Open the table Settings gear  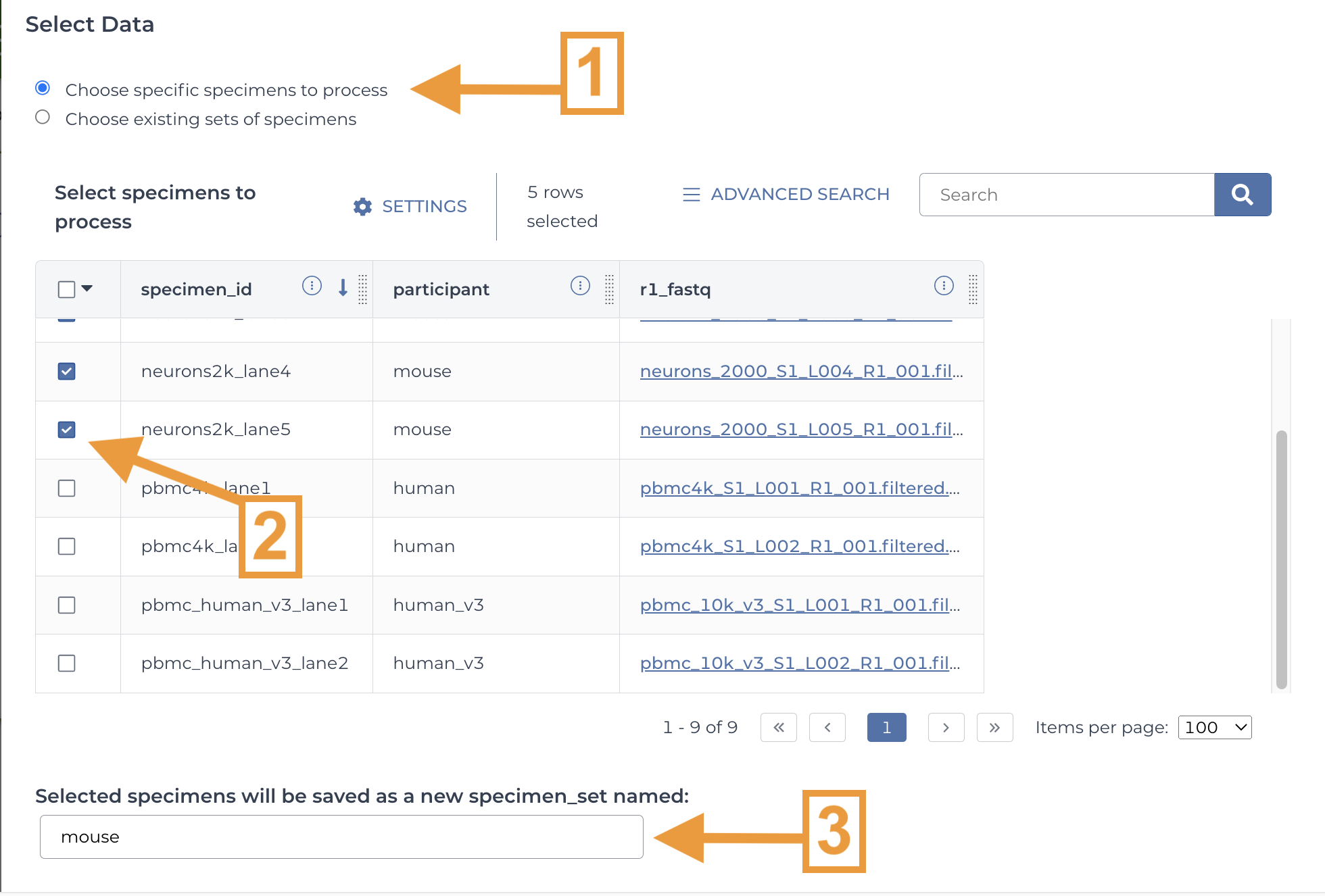(410, 206)
